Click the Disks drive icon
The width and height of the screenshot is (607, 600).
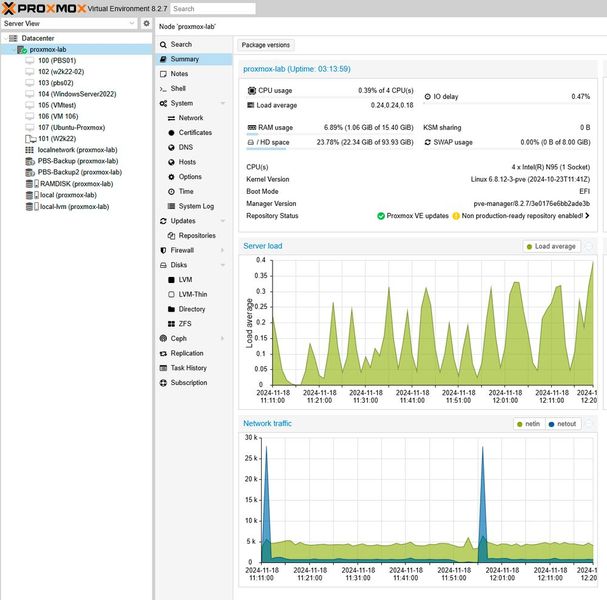point(163,265)
